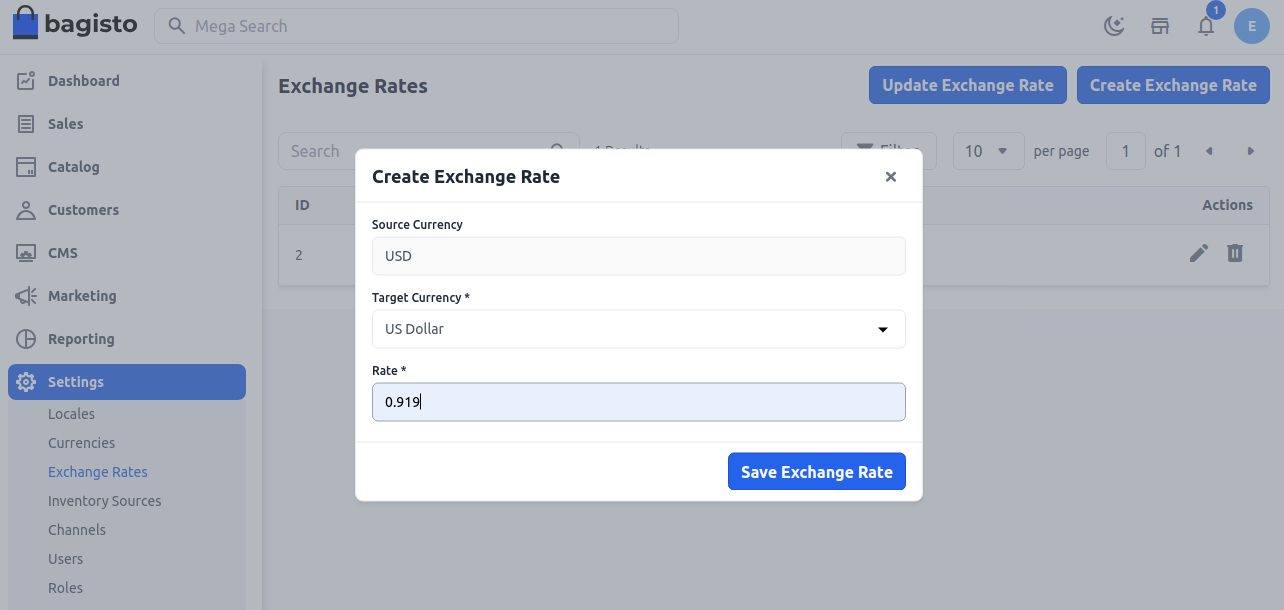
Task: Click the delete trash icon in Actions column
Action: (x=1235, y=253)
